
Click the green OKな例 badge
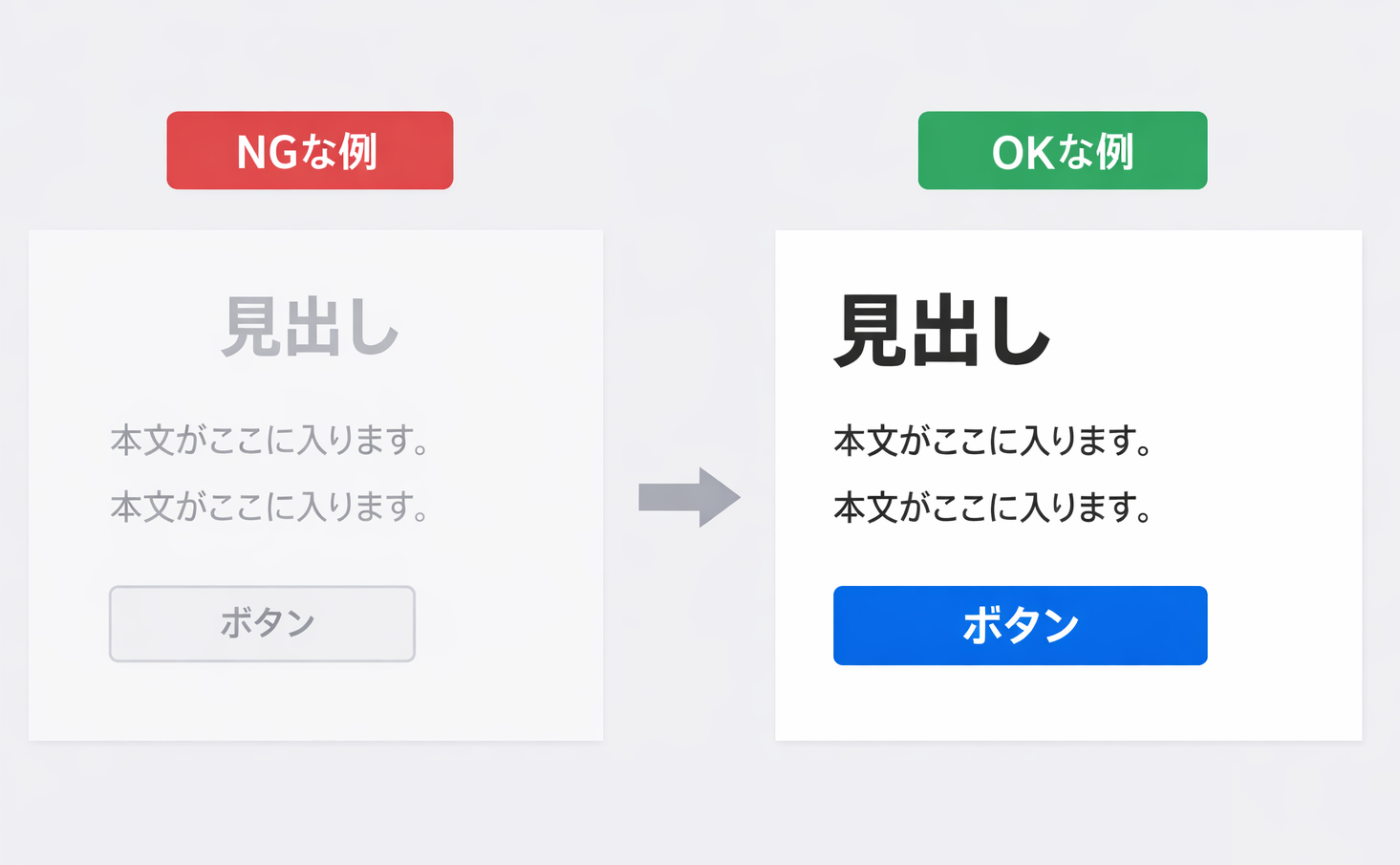tap(1062, 151)
